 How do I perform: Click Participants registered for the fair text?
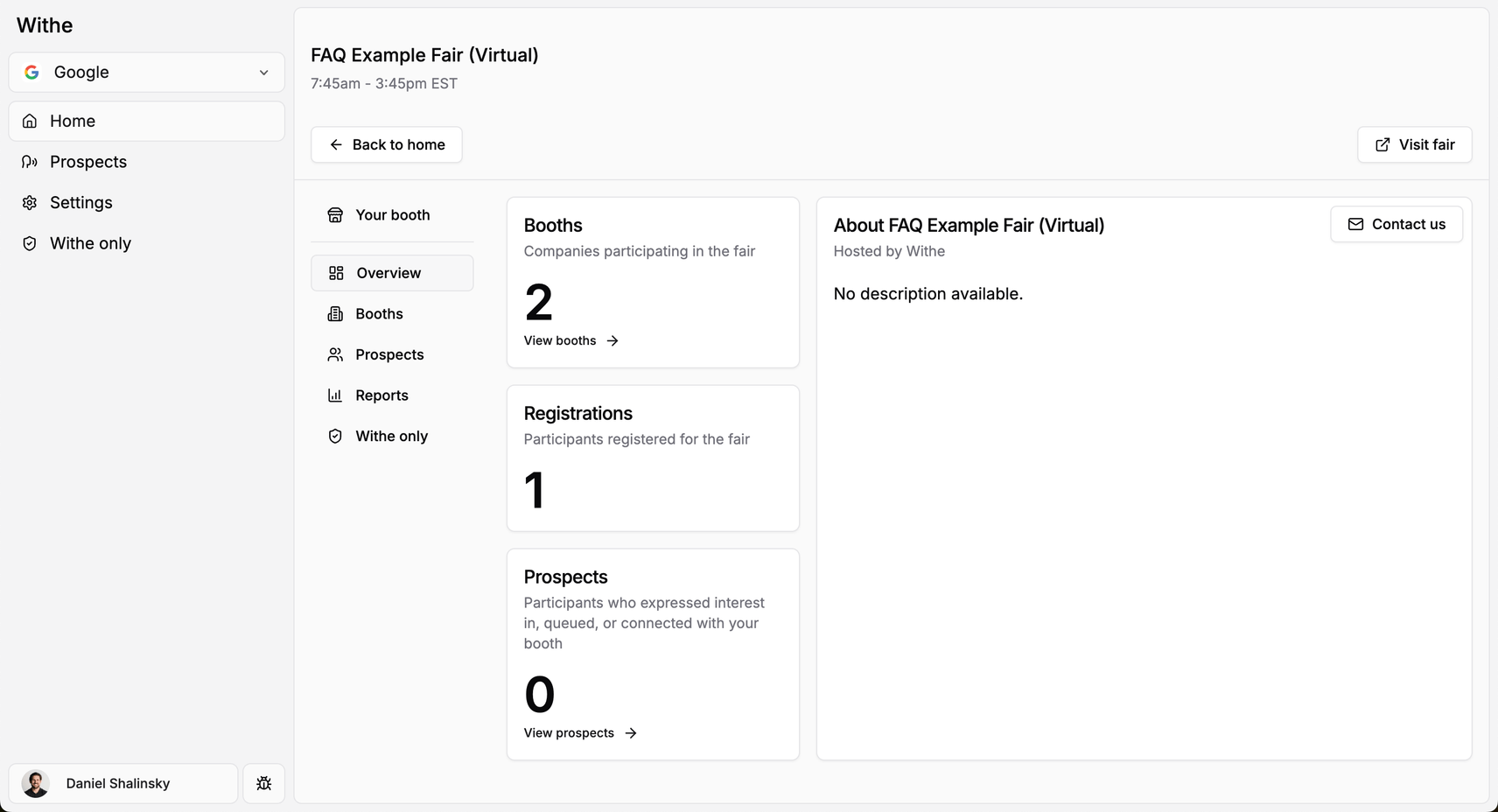[x=637, y=439]
